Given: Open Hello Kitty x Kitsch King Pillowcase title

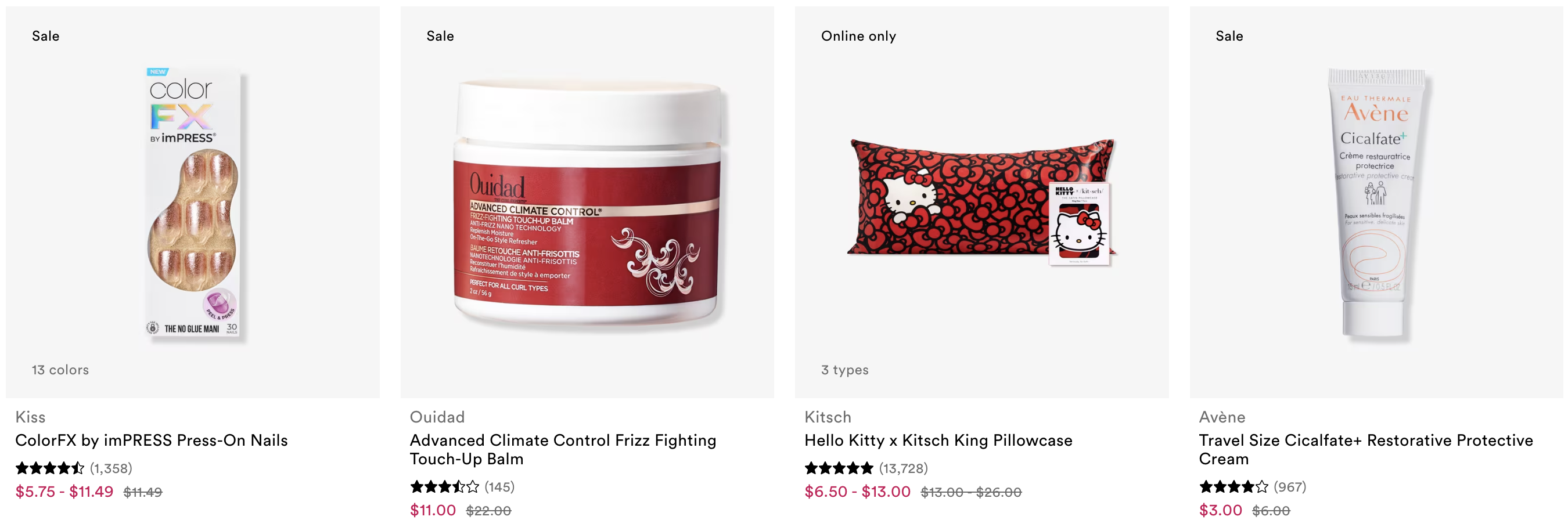Looking at the screenshot, I should pos(938,440).
